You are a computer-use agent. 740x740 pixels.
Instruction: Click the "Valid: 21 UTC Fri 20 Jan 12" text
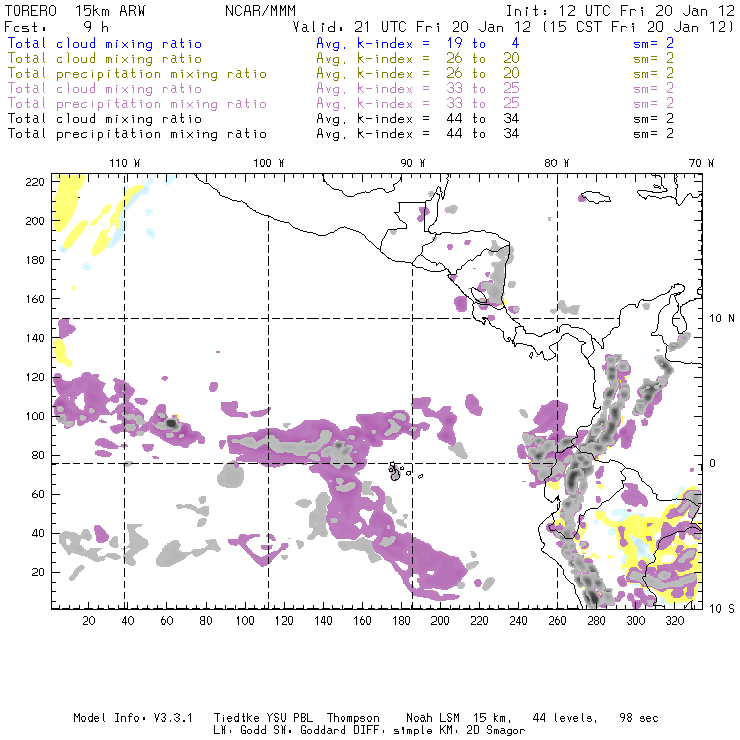[x=412, y=27]
